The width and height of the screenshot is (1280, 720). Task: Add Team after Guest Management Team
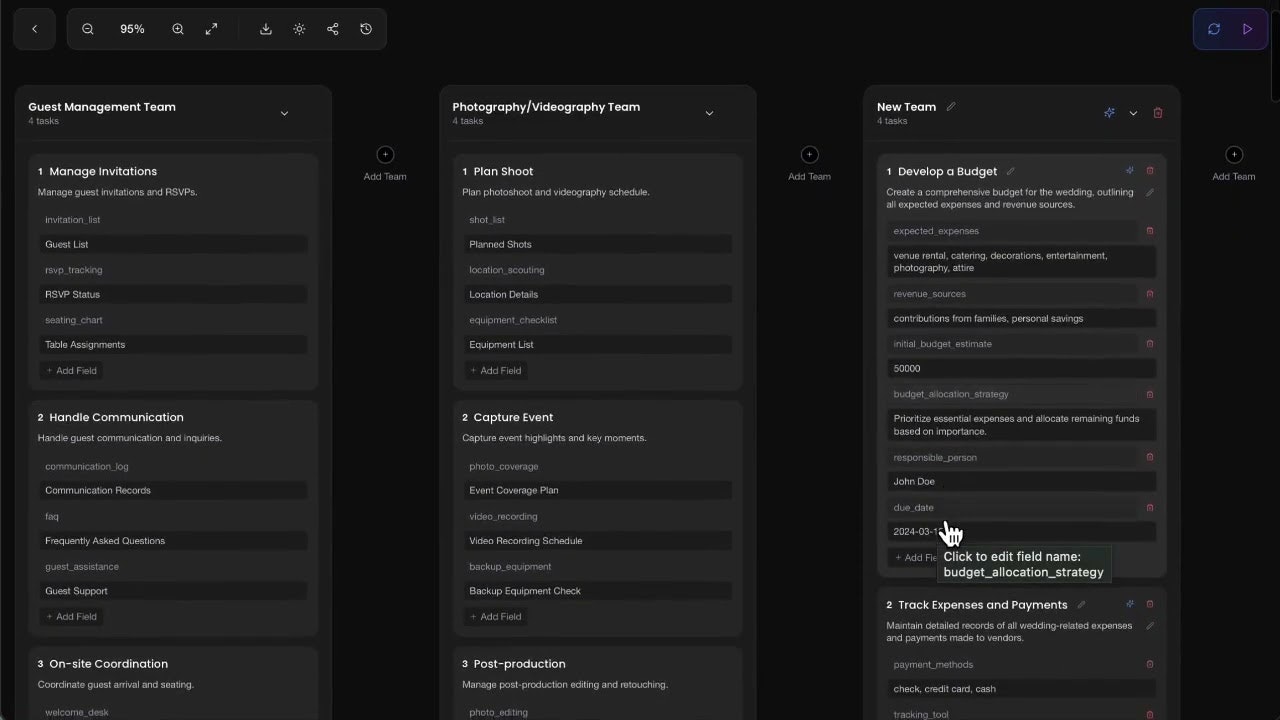(385, 163)
